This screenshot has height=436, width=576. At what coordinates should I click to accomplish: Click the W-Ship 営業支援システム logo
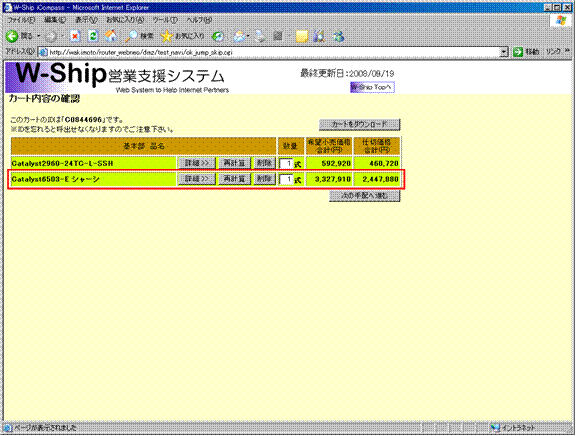(x=118, y=77)
